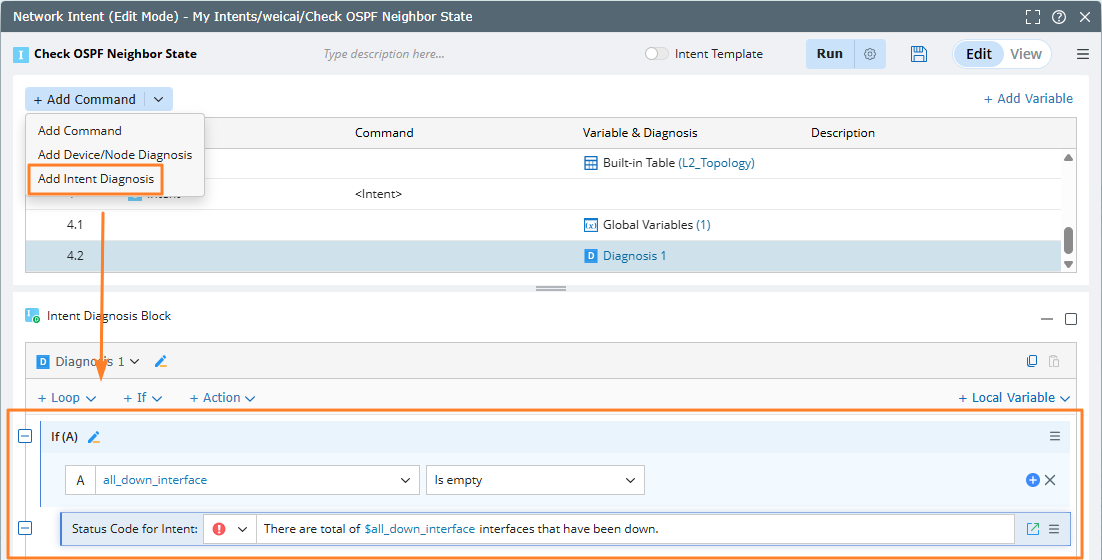The image size is (1102, 560).
Task: Choose Add Device/Node Diagnosis option
Action: coord(115,155)
